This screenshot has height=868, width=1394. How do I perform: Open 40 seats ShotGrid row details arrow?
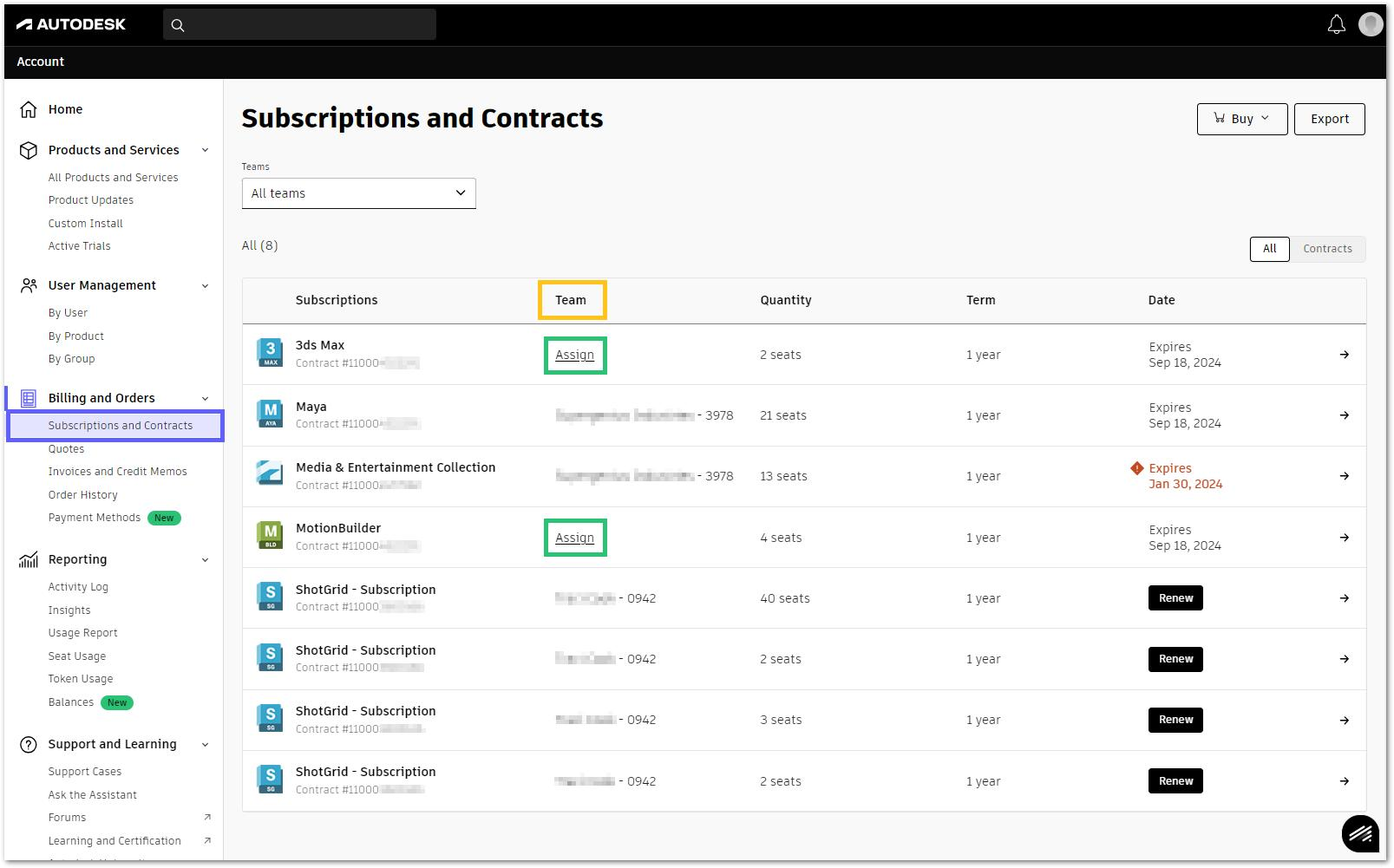pos(1345,598)
